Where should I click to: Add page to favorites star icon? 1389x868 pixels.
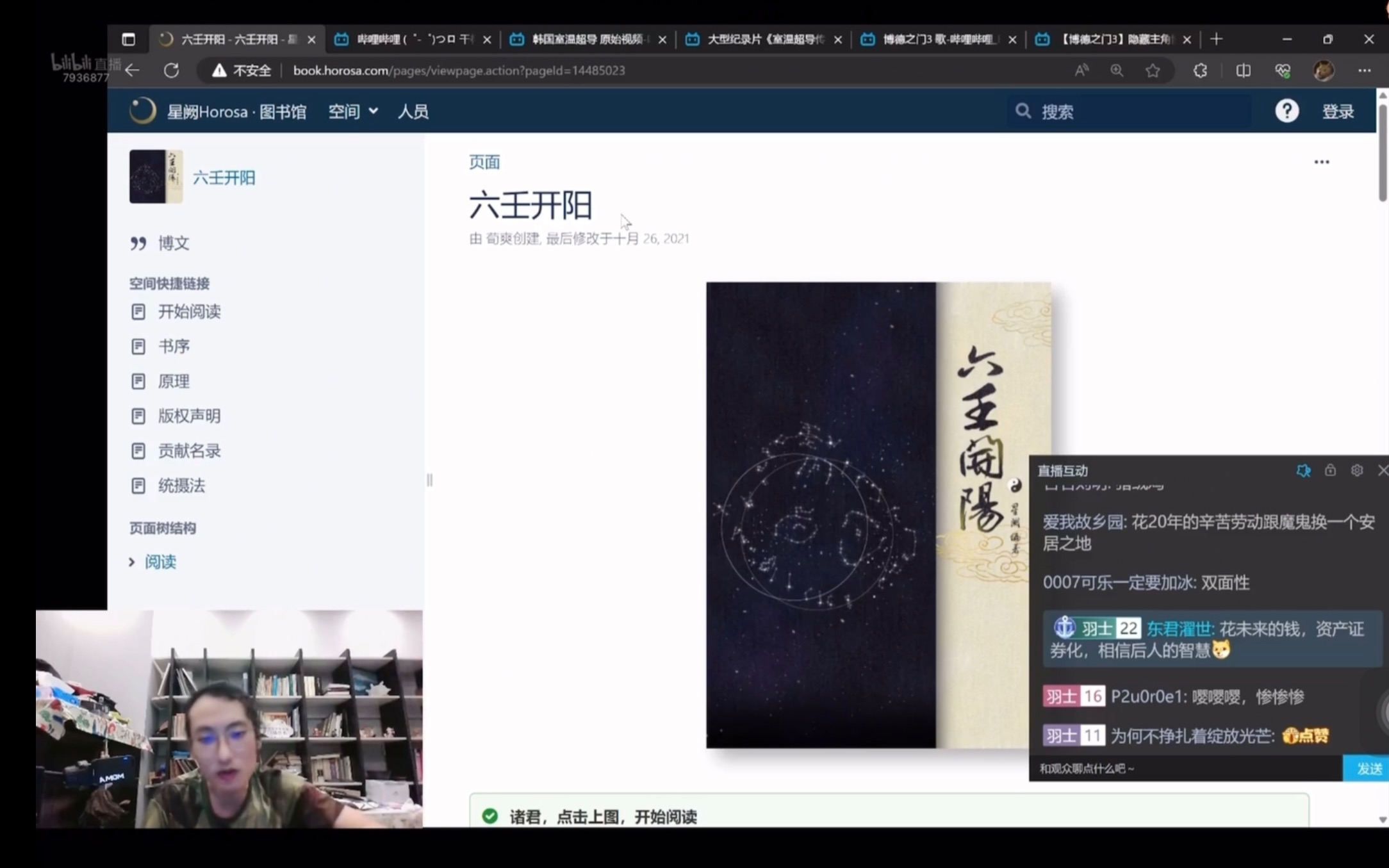pos(1153,70)
